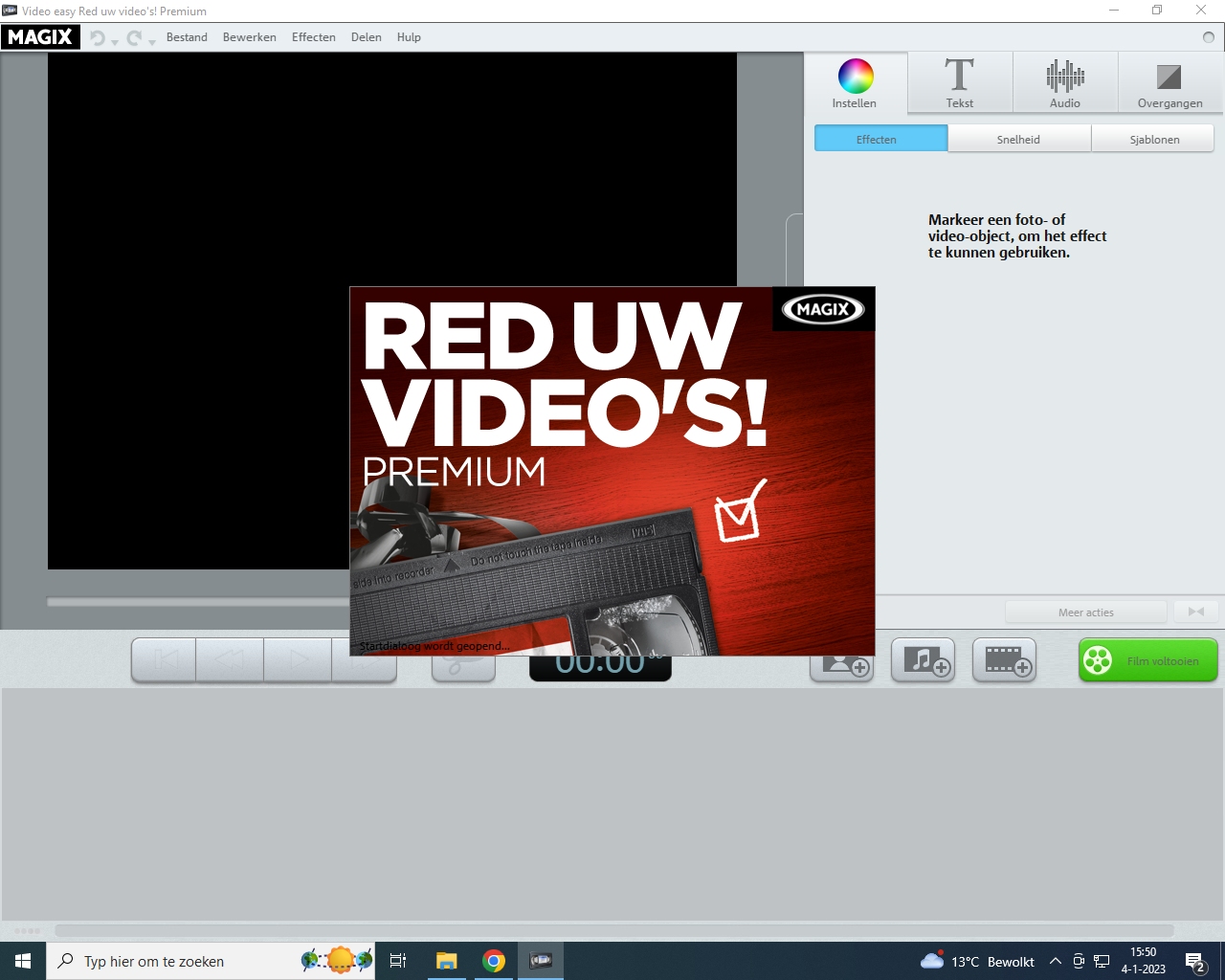Open the Delen menu
The image size is (1225, 980).
[x=367, y=37]
